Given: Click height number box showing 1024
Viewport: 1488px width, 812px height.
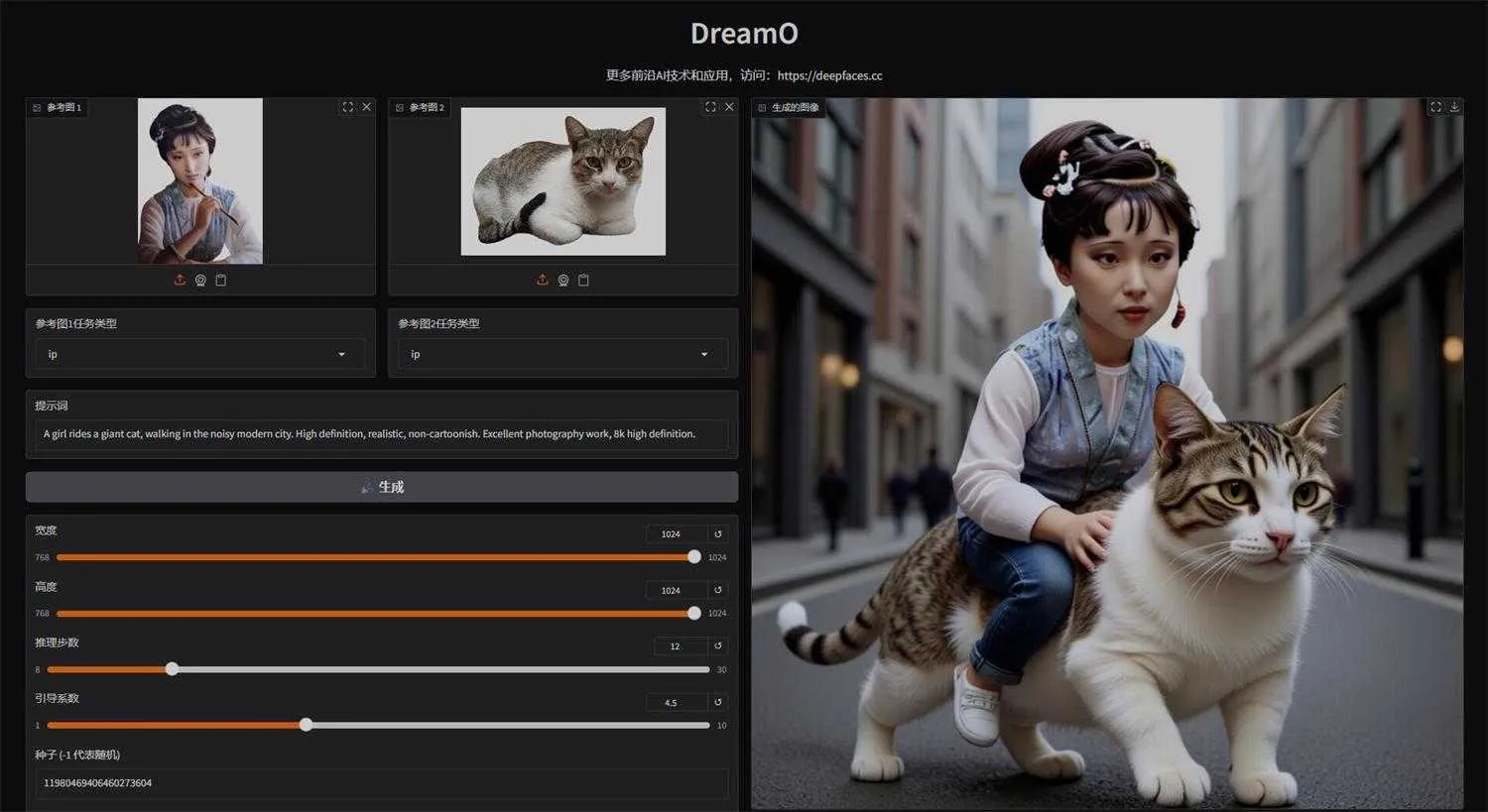Looking at the screenshot, I should click(x=677, y=590).
